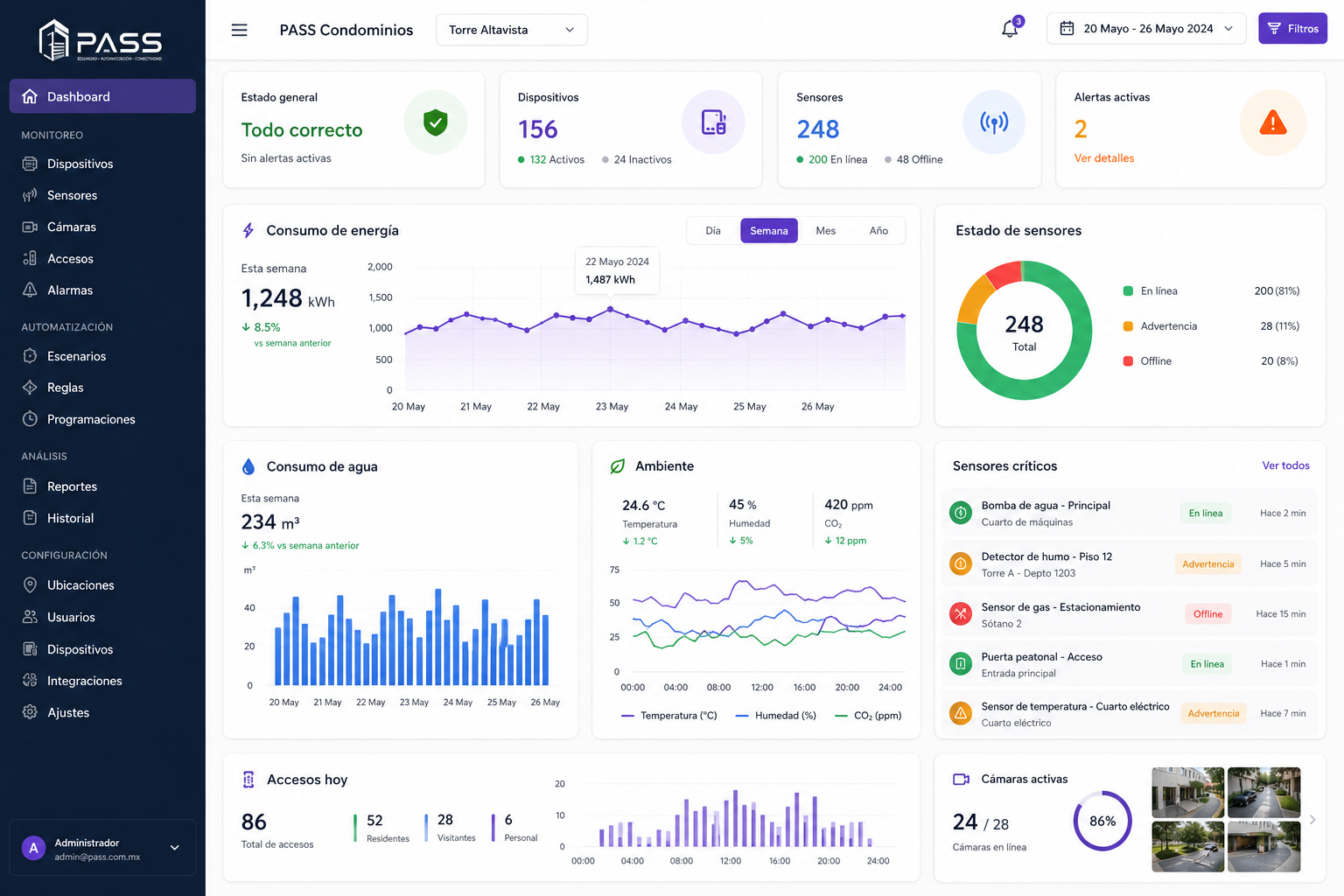Go to the Dashboard page
The height and width of the screenshot is (896, 1344).
tap(102, 96)
